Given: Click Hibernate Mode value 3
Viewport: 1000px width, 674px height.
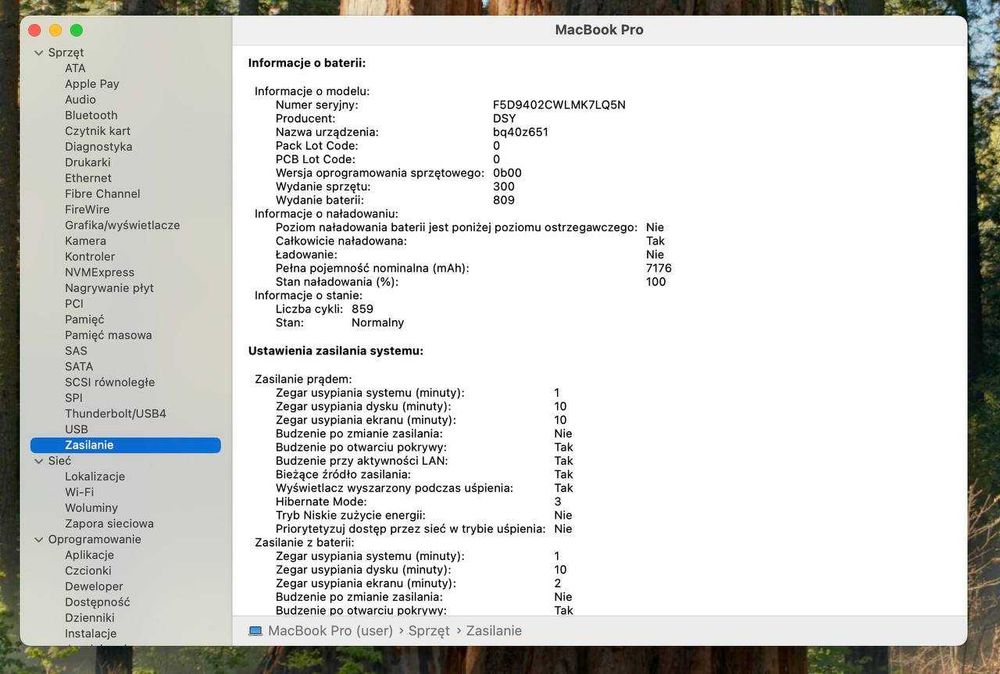Looking at the screenshot, I should click(x=557, y=502).
